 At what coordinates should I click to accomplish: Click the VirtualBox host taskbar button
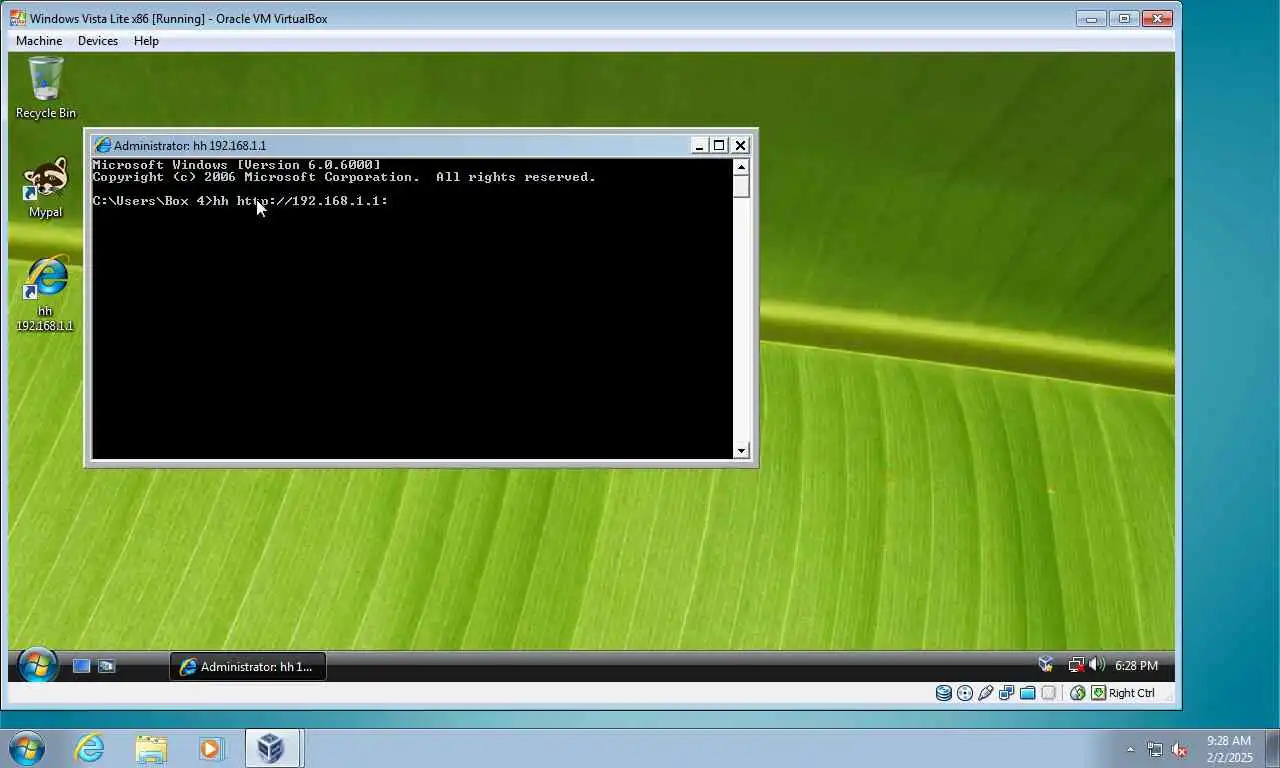pos(272,748)
